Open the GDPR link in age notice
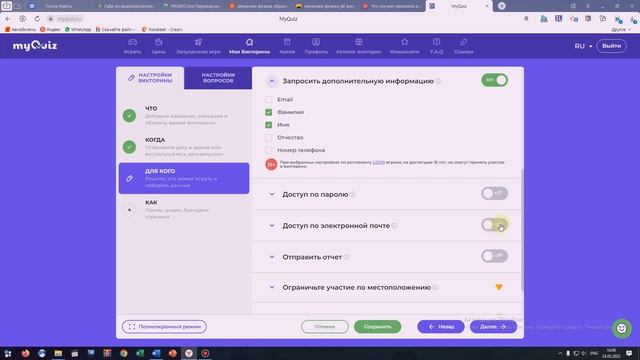The width and height of the screenshot is (640, 360). point(378,162)
